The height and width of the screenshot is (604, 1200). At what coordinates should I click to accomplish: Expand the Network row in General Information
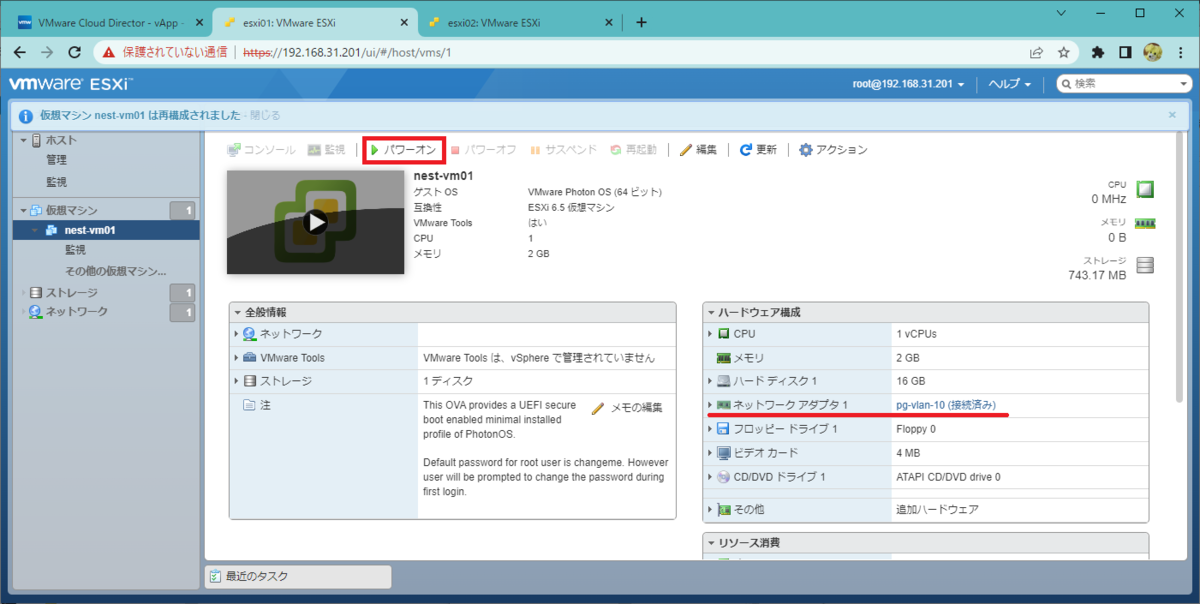237,333
